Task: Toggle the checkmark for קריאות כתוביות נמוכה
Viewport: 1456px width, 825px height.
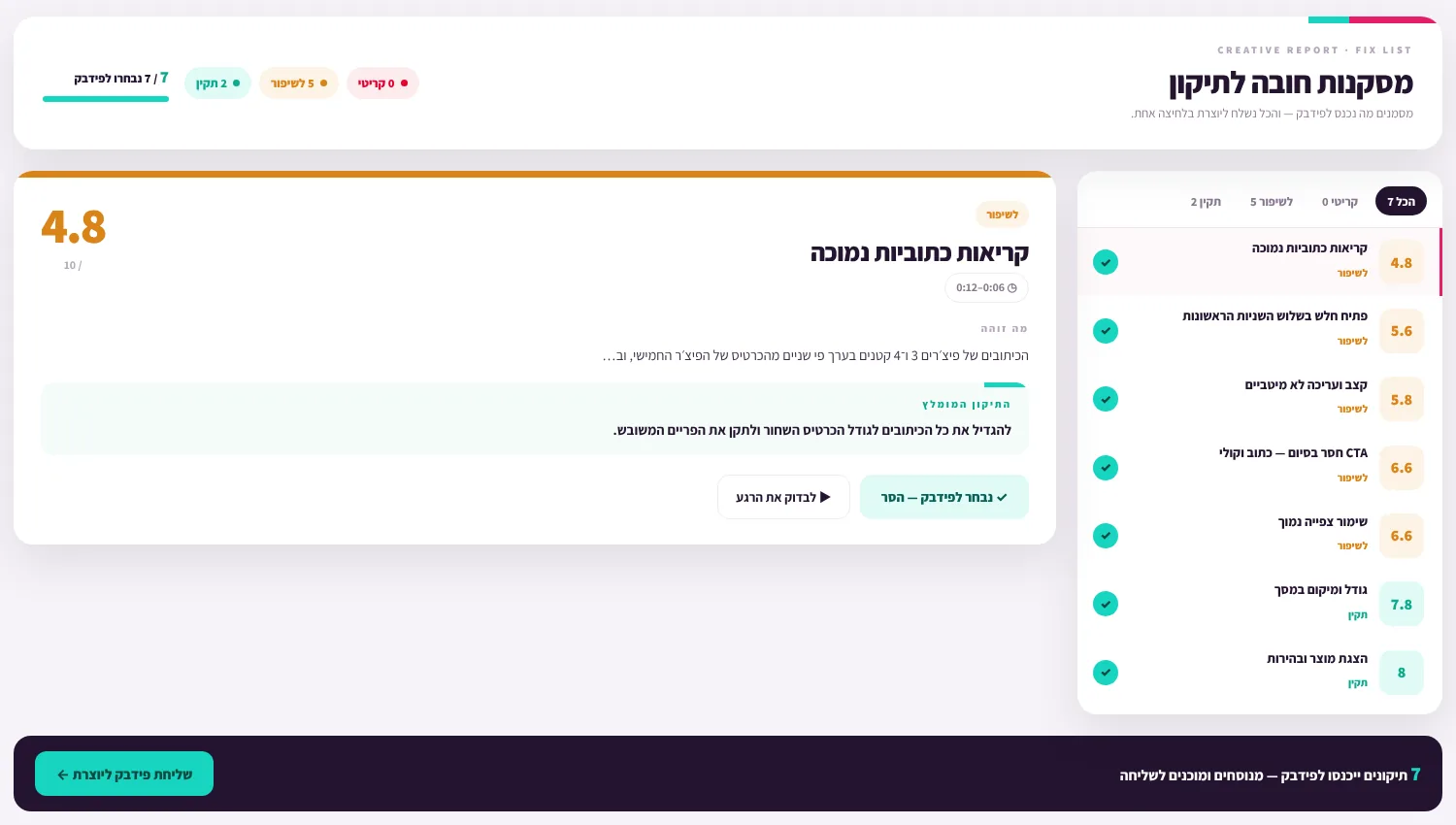Action: 1106,262
